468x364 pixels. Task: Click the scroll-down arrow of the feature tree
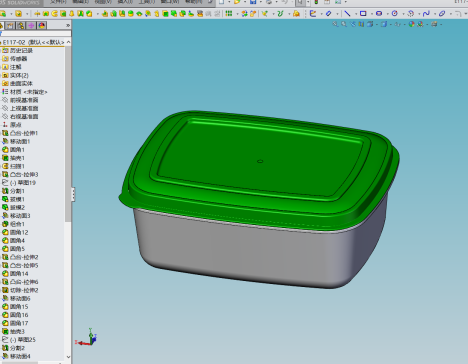click(68, 357)
